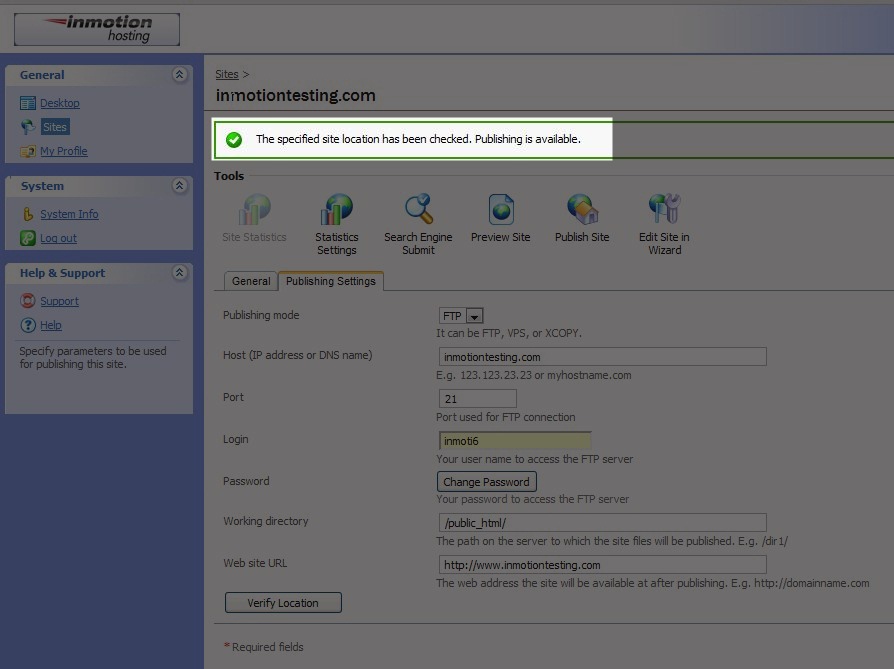Open the Statistics Settings tool icon

pyautogui.click(x=337, y=211)
